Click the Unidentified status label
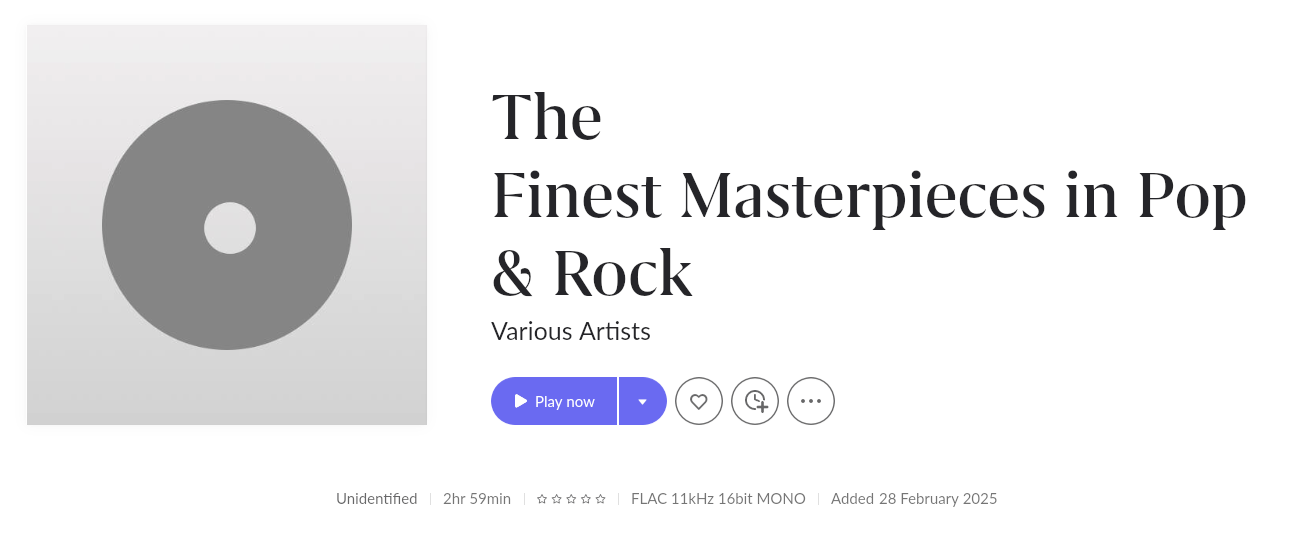 (377, 499)
